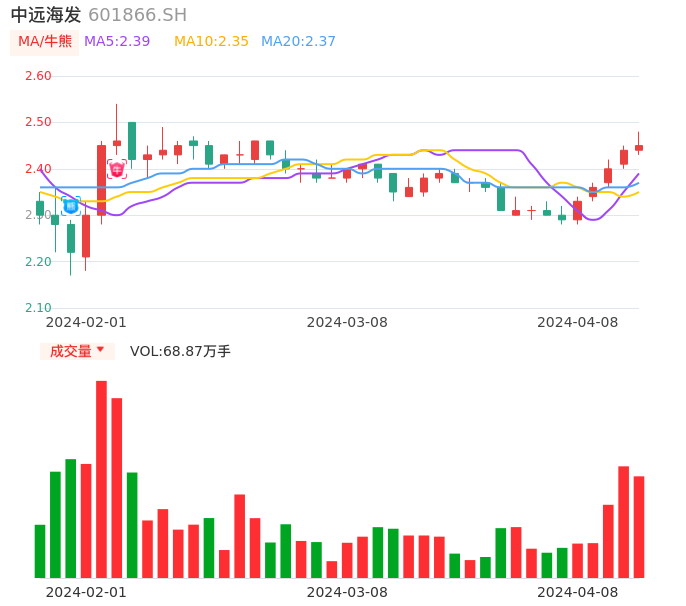Toggle the blue MA20 legend item
Screen dimensions: 686x606
pos(298,41)
